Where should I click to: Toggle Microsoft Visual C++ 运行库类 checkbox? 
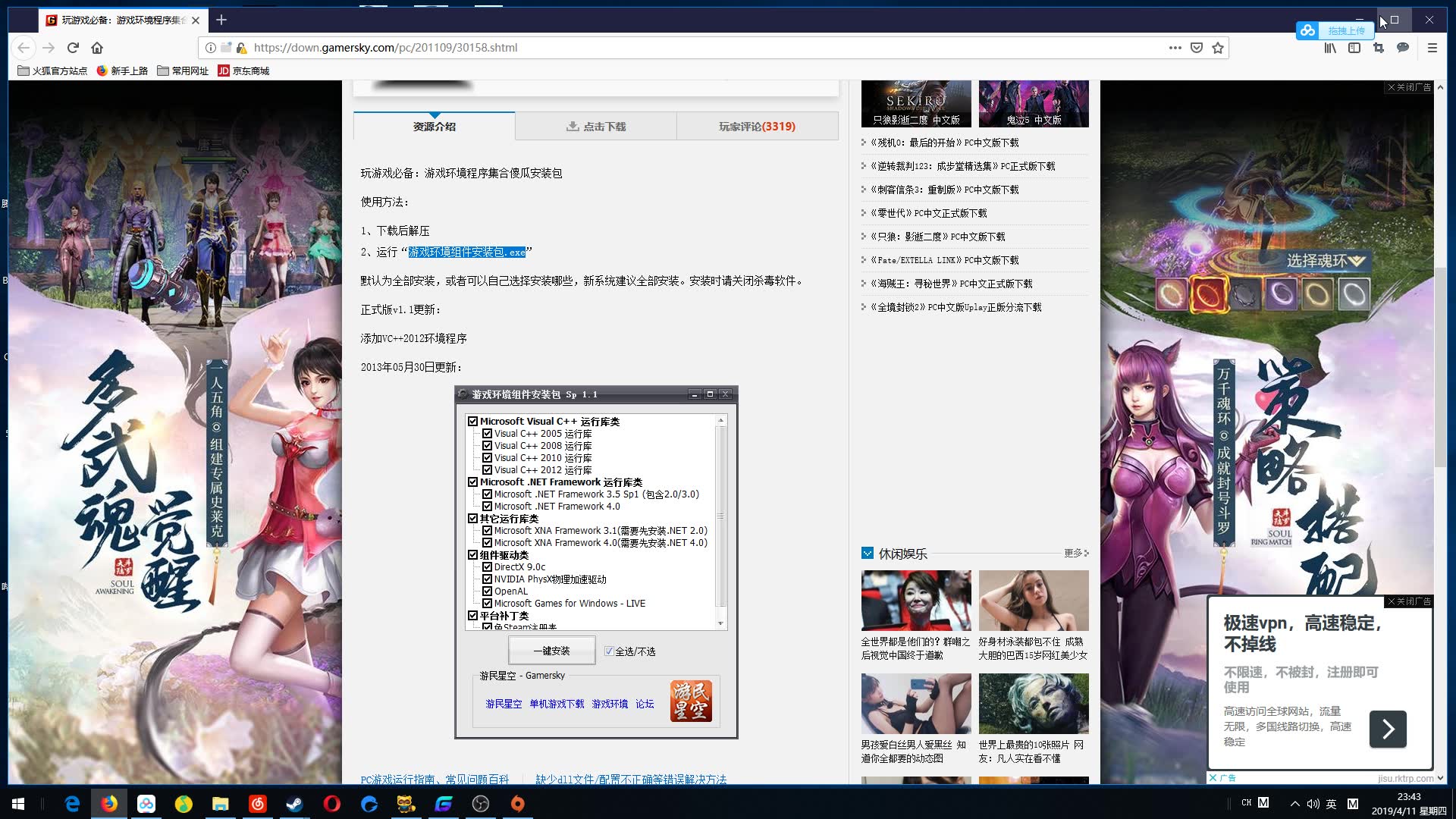pos(473,422)
